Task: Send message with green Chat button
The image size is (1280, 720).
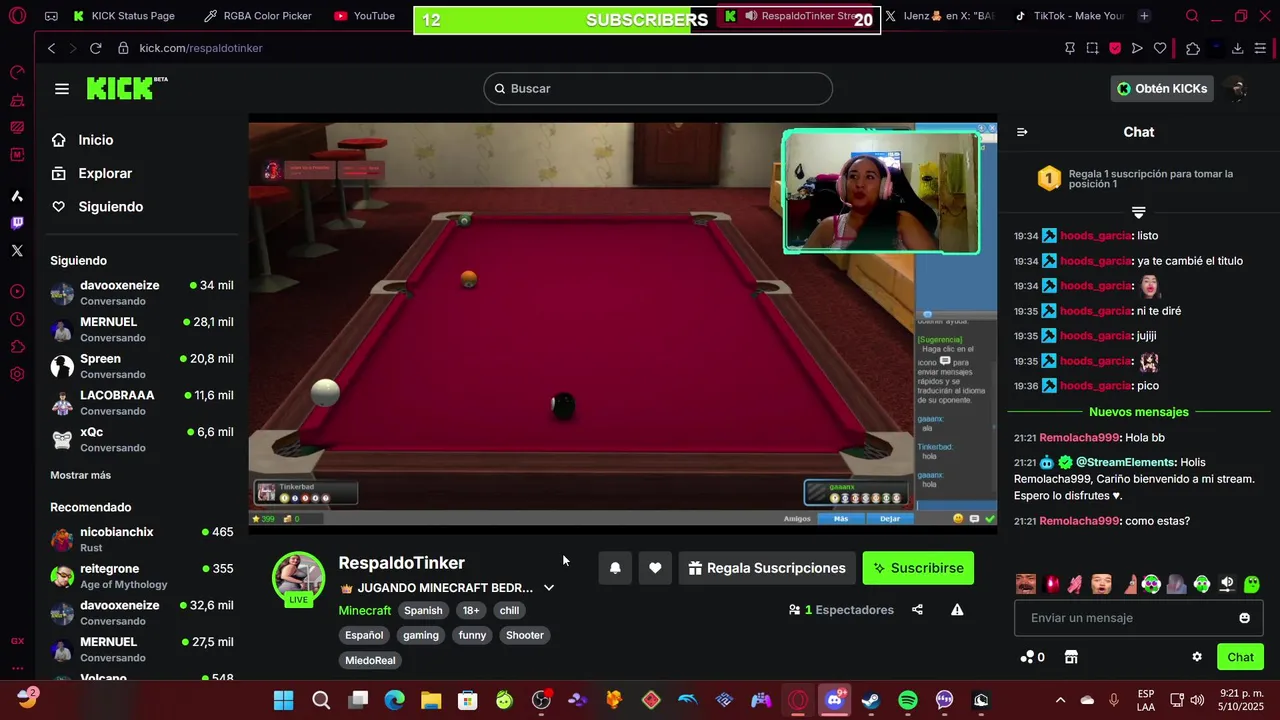Action: click(1240, 657)
